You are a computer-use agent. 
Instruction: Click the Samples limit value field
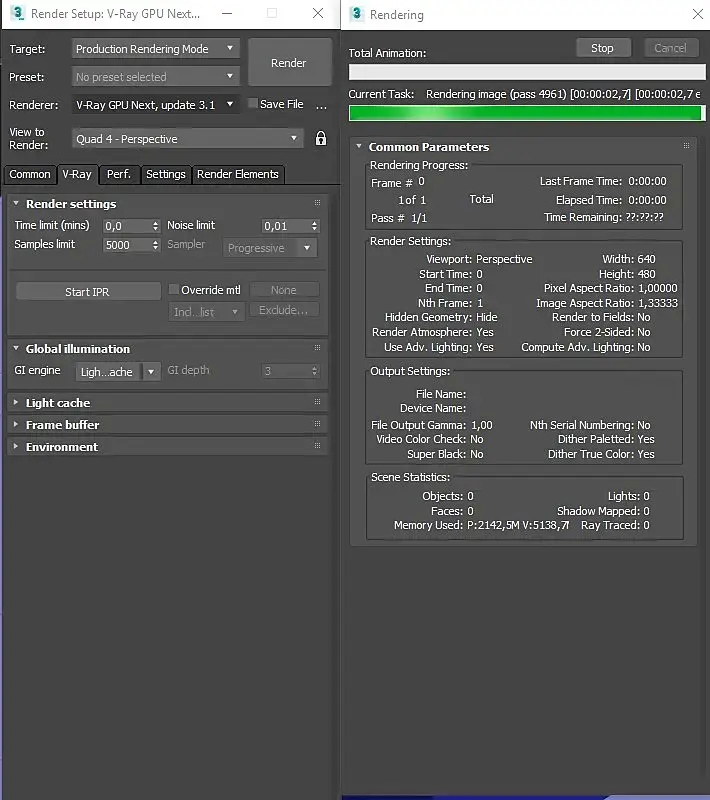(x=126, y=245)
